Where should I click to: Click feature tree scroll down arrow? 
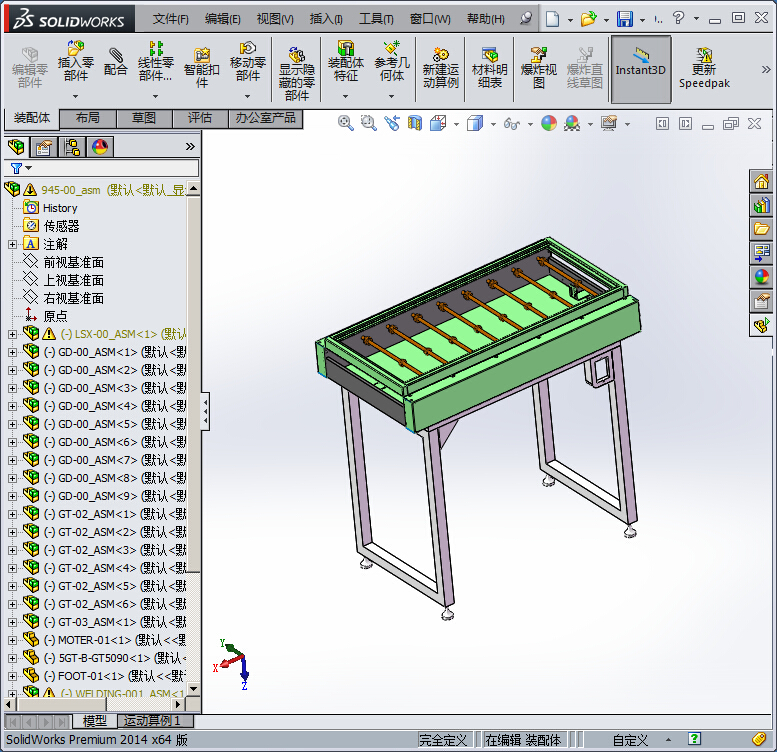click(194, 689)
